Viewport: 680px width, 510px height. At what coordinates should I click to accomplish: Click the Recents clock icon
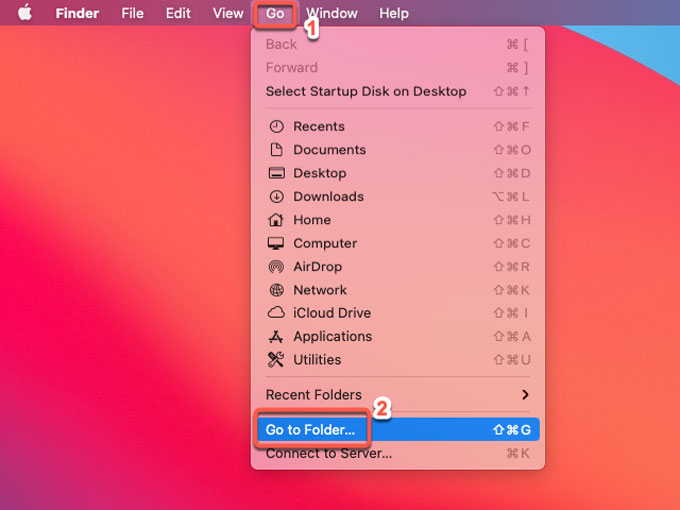coord(276,127)
